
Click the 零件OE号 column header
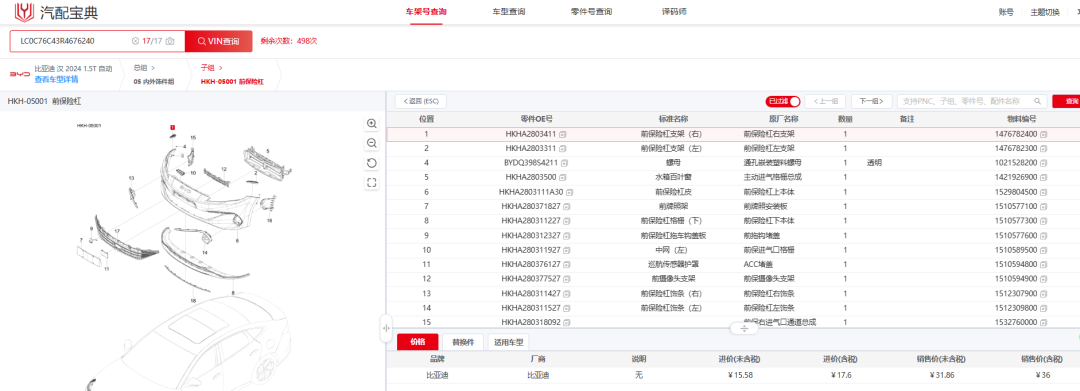pos(537,119)
